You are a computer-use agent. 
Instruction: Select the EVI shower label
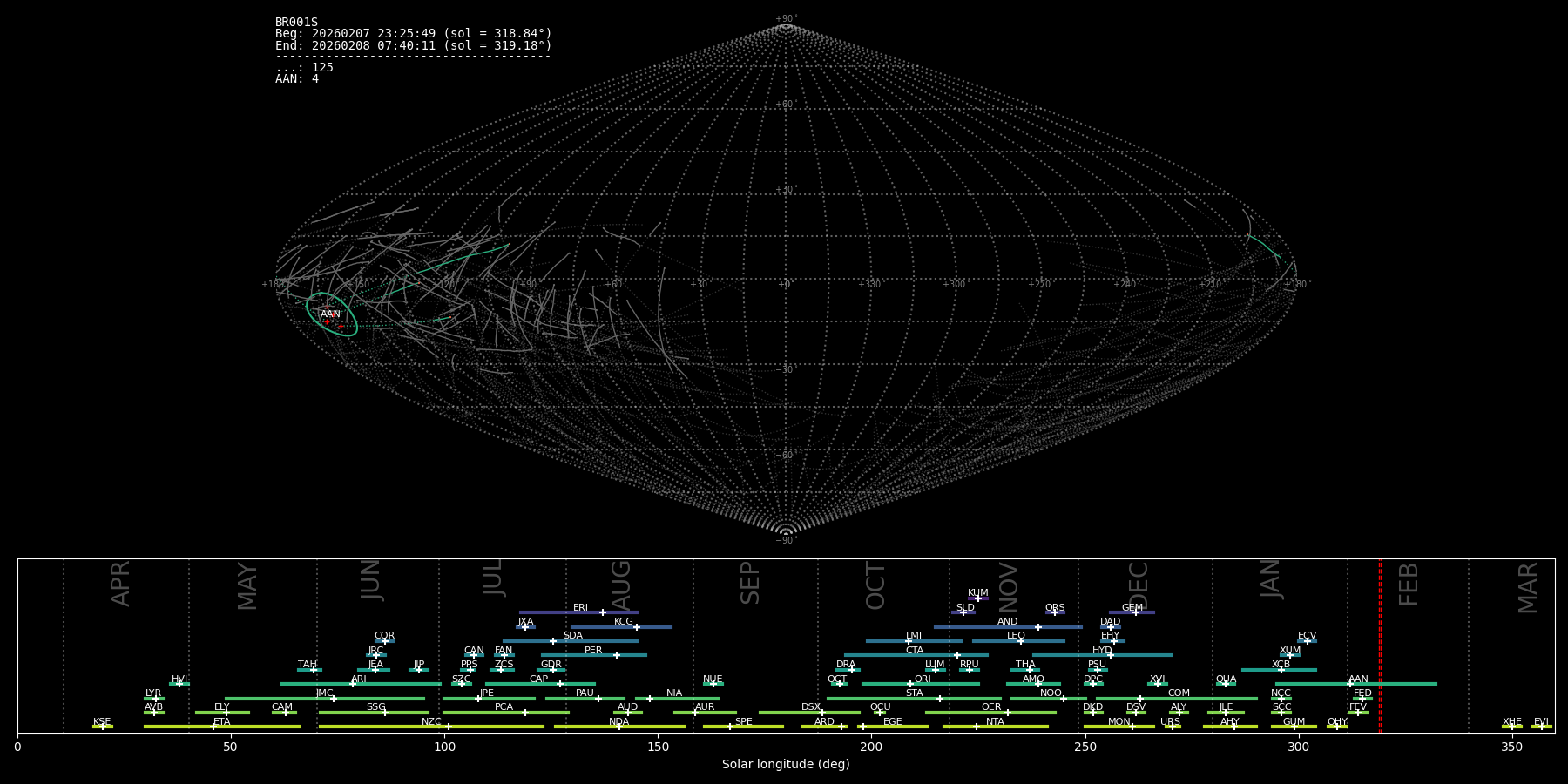(x=1541, y=722)
